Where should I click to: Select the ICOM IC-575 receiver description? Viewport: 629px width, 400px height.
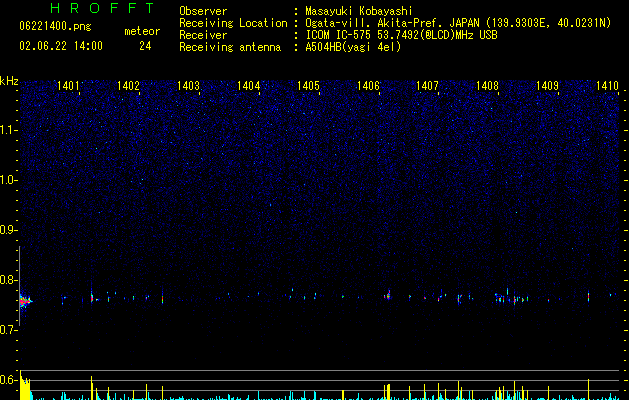(401, 35)
